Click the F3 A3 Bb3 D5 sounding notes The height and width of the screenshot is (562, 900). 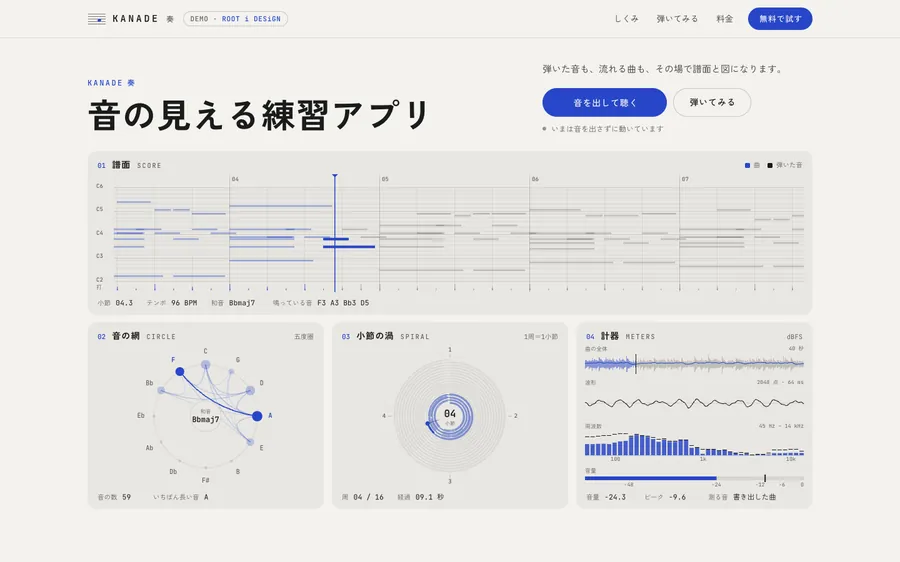[x=343, y=303]
